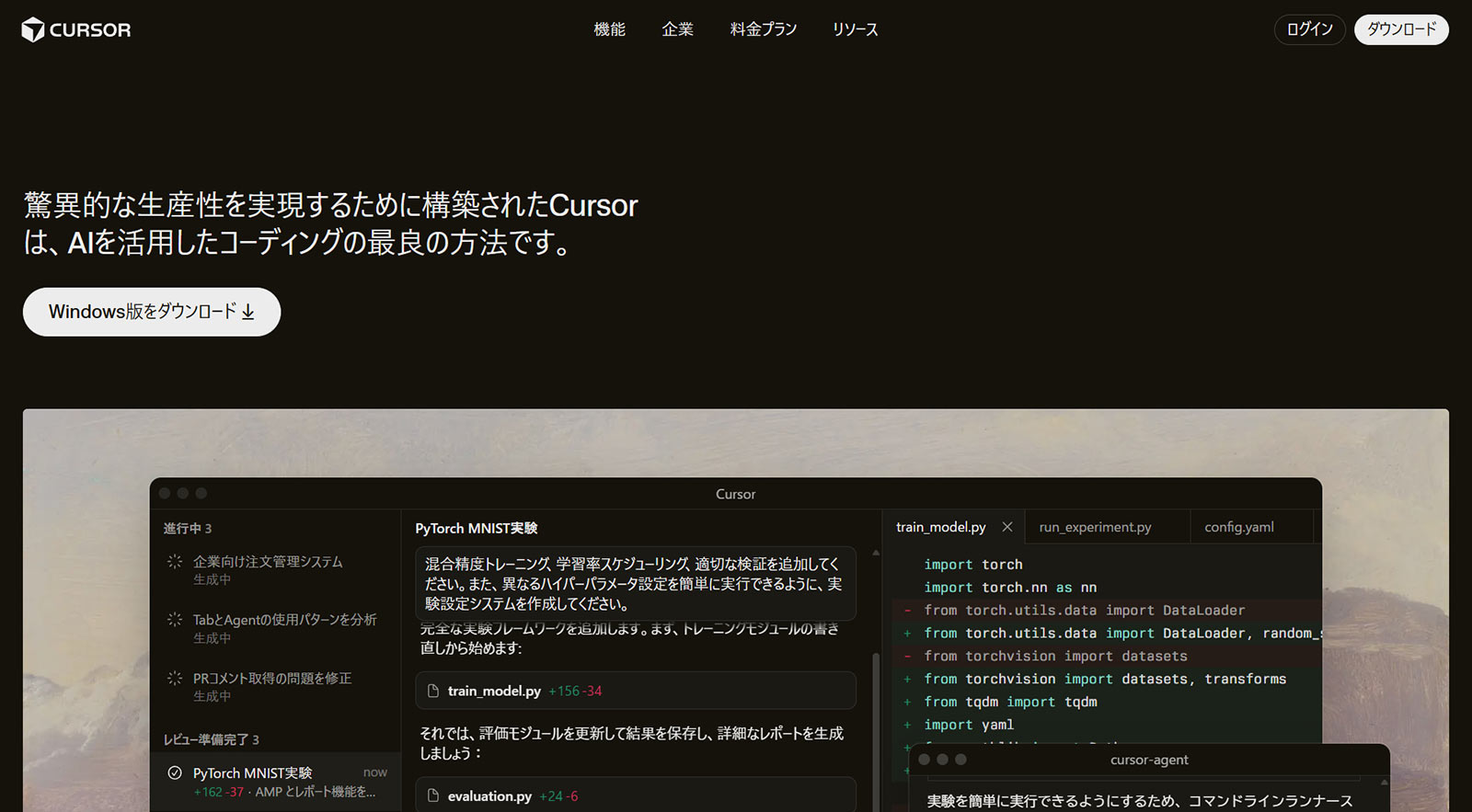Open the PyTorch MNIST実験 review item
This screenshot has width=1472, height=812.
(x=275, y=782)
